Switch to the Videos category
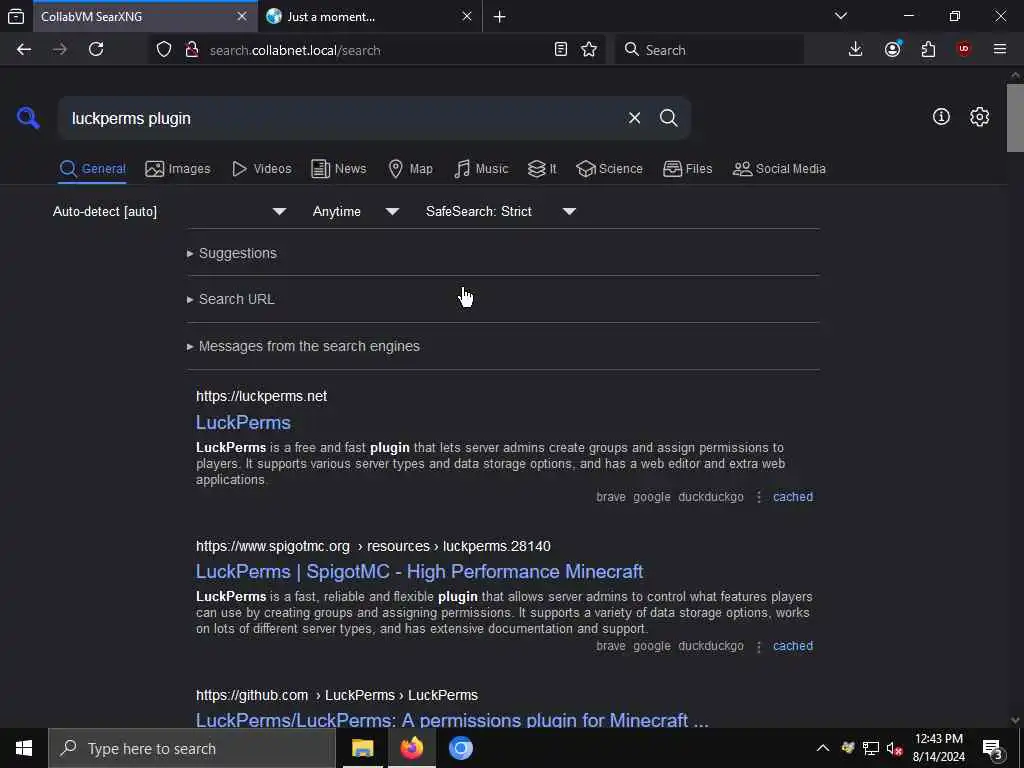This screenshot has height=768, width=1024. 261,169
